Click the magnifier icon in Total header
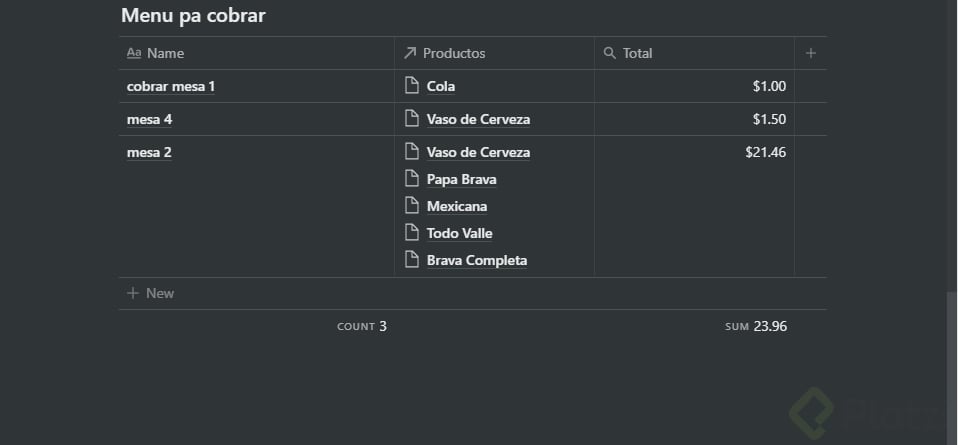The image size is (958, 445). (609, 53)
